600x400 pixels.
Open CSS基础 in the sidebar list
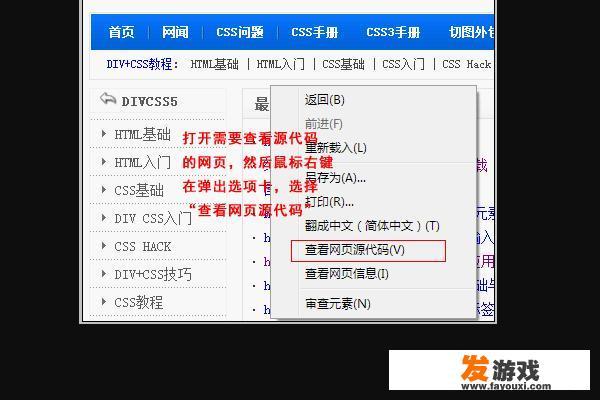click(139, 191)
